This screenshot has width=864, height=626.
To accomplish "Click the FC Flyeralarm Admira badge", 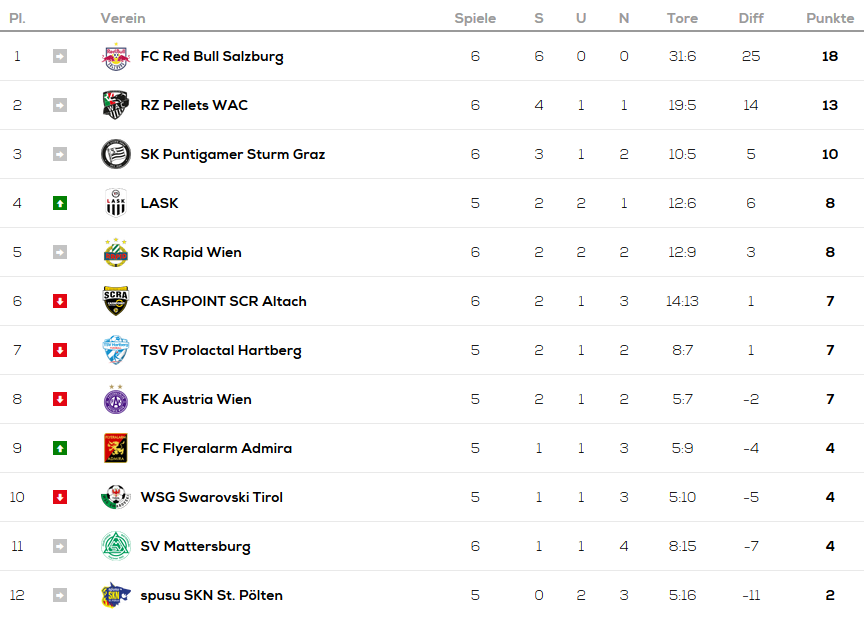I will (x=116, y=448).
